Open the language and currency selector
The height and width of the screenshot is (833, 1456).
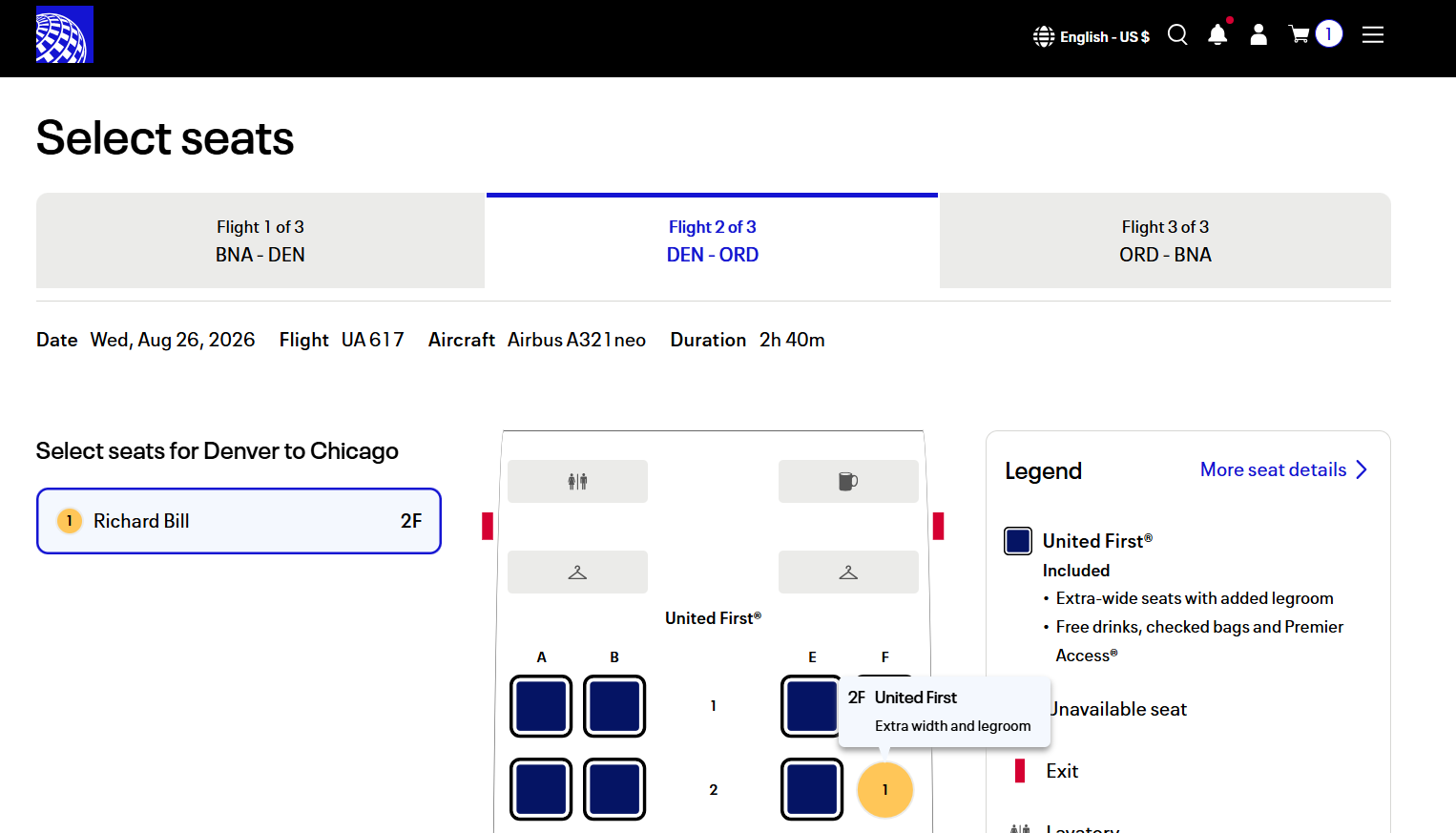[1092, 36]
